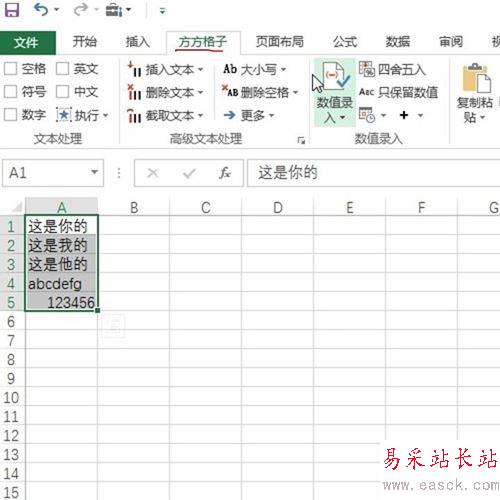Open the 截取文本 dropdown arrow
This screenshot has height=500, width=500.
pos(200,115)
